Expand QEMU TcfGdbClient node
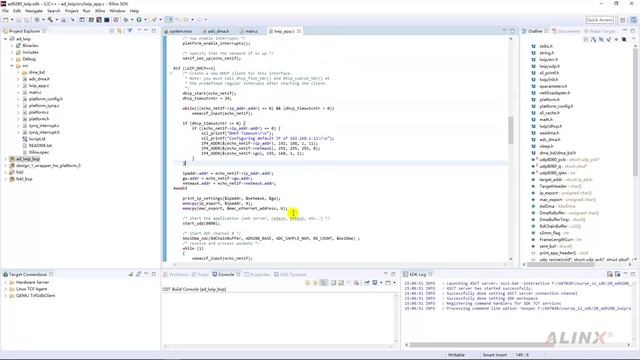 (6, 296)
